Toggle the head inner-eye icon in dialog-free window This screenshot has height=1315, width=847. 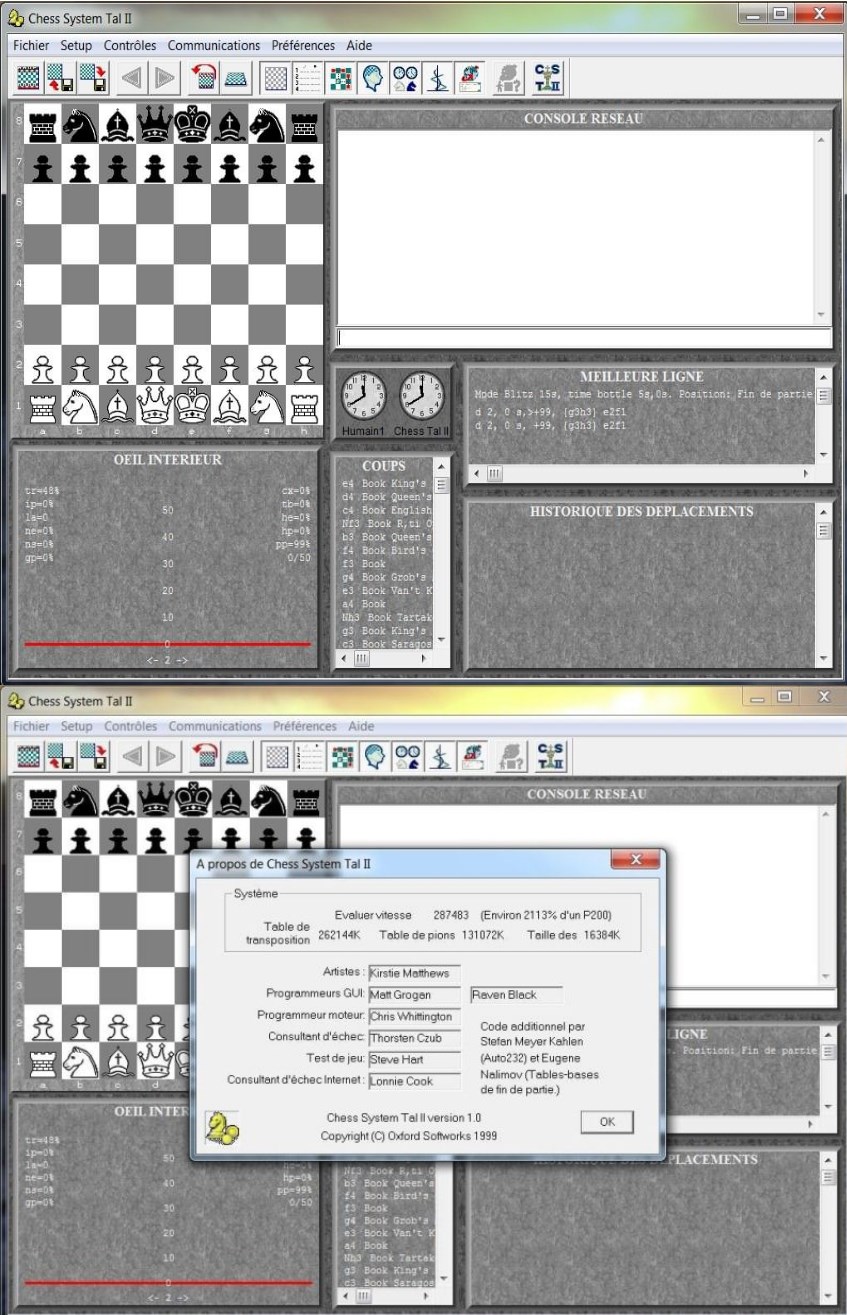tap(372, 78)
